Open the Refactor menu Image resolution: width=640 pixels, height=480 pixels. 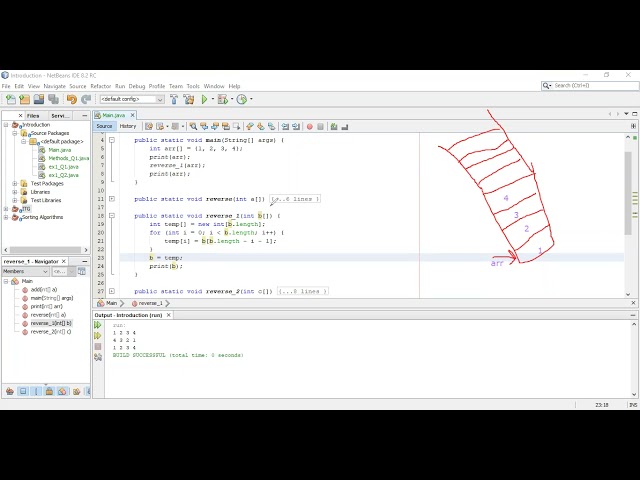click(100, 86)
